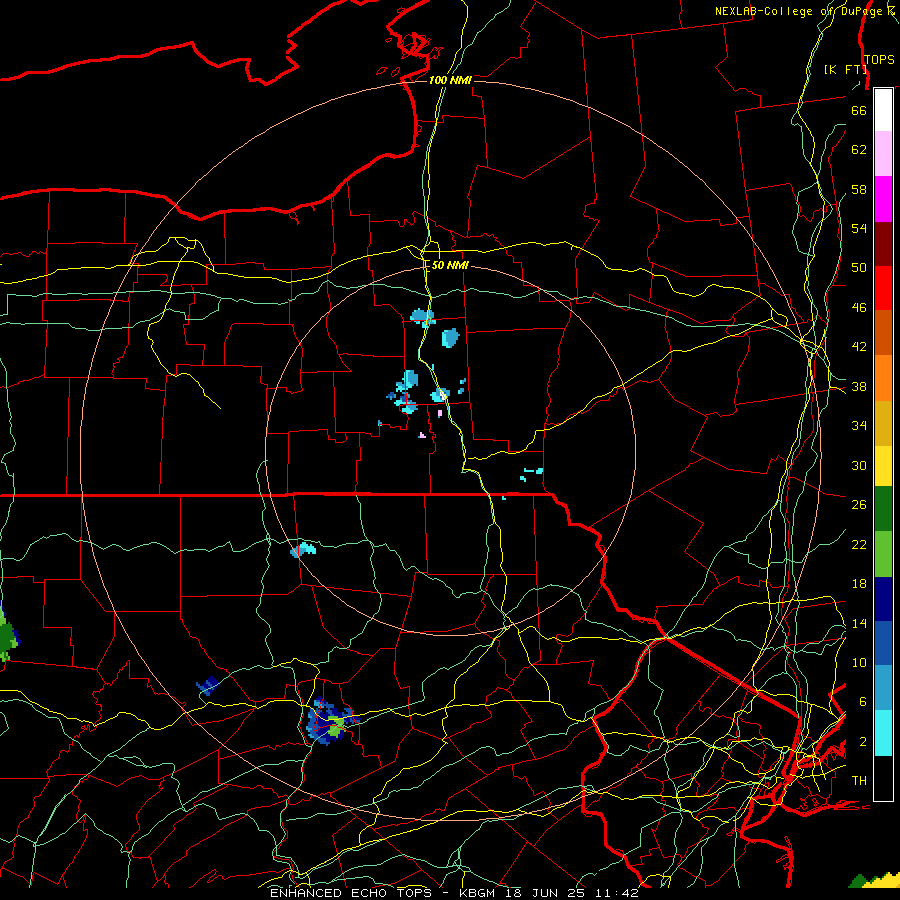Click the 50 legend value
This screenshot has width=900, height=900.
pos(859,268)
